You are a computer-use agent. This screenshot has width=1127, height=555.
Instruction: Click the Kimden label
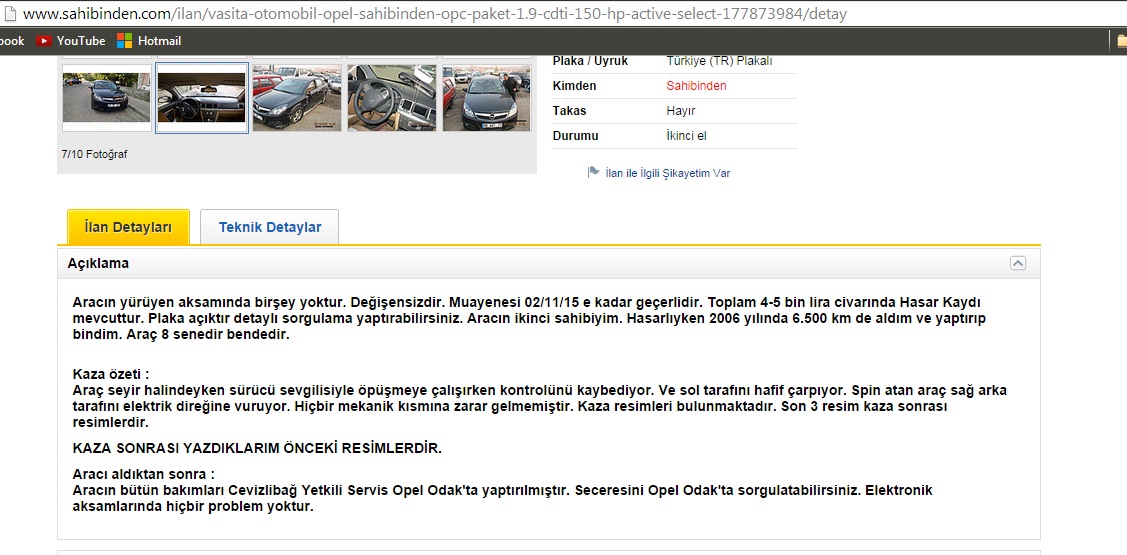click(574, 86)
